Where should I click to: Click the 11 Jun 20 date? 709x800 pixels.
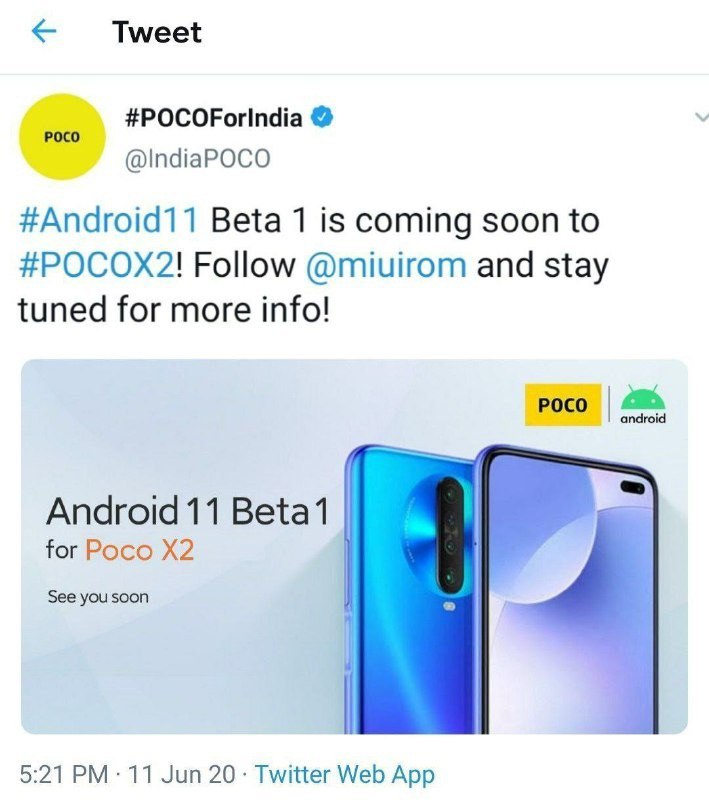(x=182, y=774)
